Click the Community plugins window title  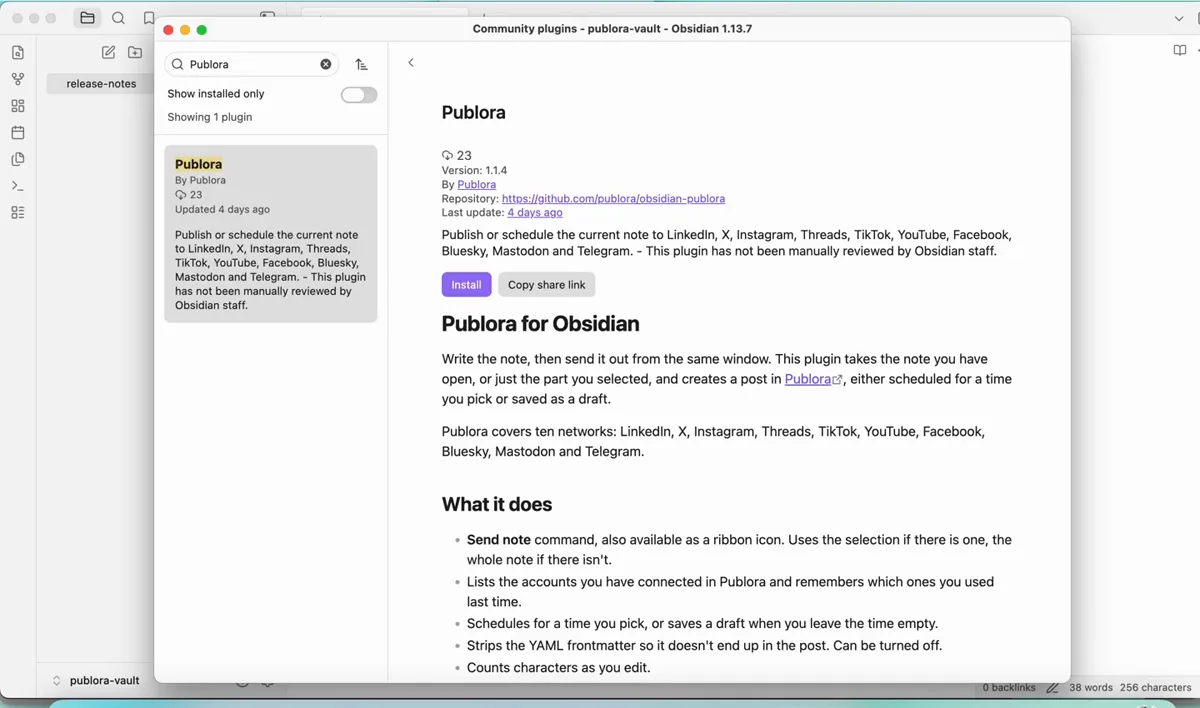[612, 29]
